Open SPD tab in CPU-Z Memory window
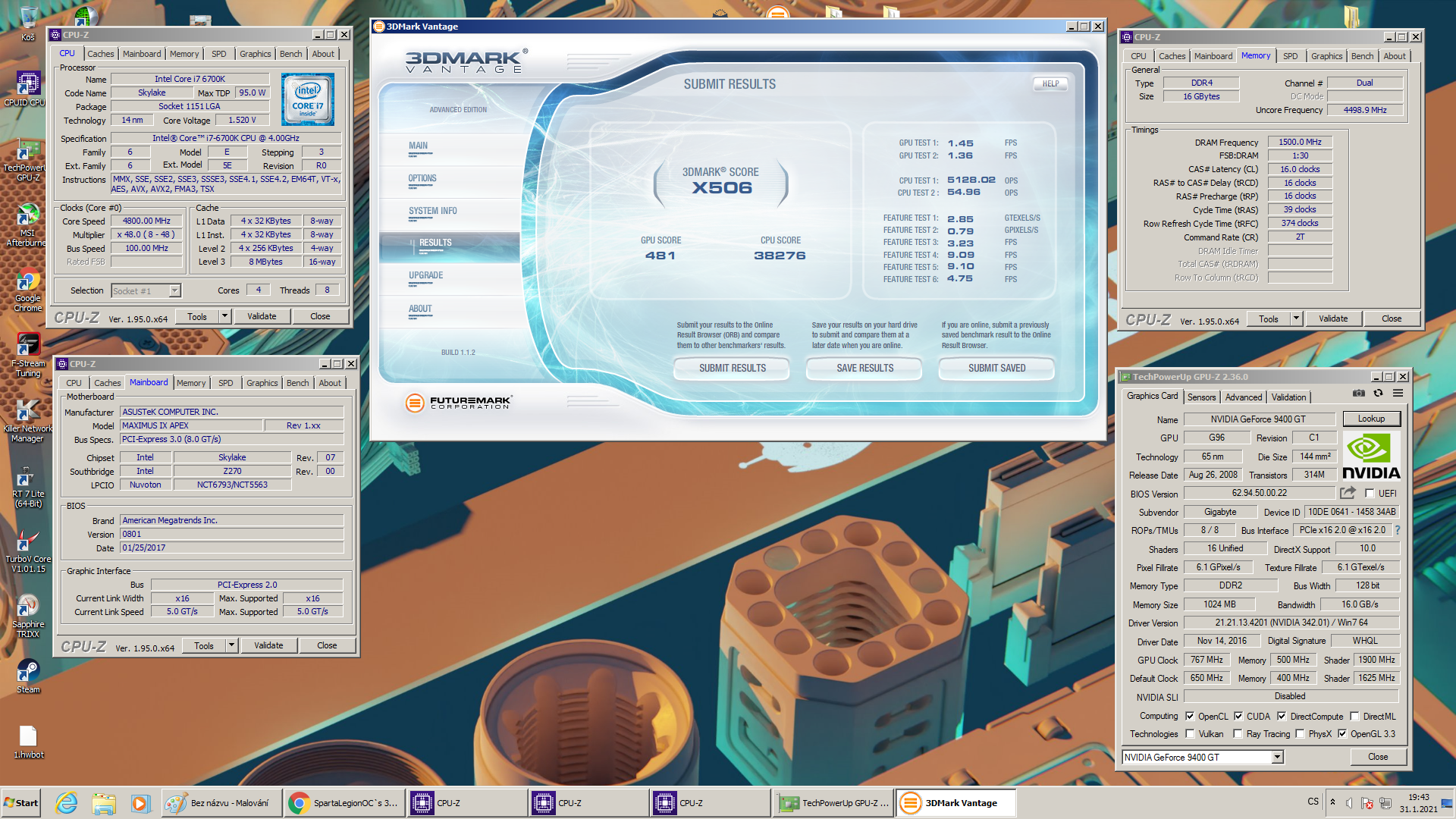This screenshot has height=819, width=1456. click(x=1291, y=56)
